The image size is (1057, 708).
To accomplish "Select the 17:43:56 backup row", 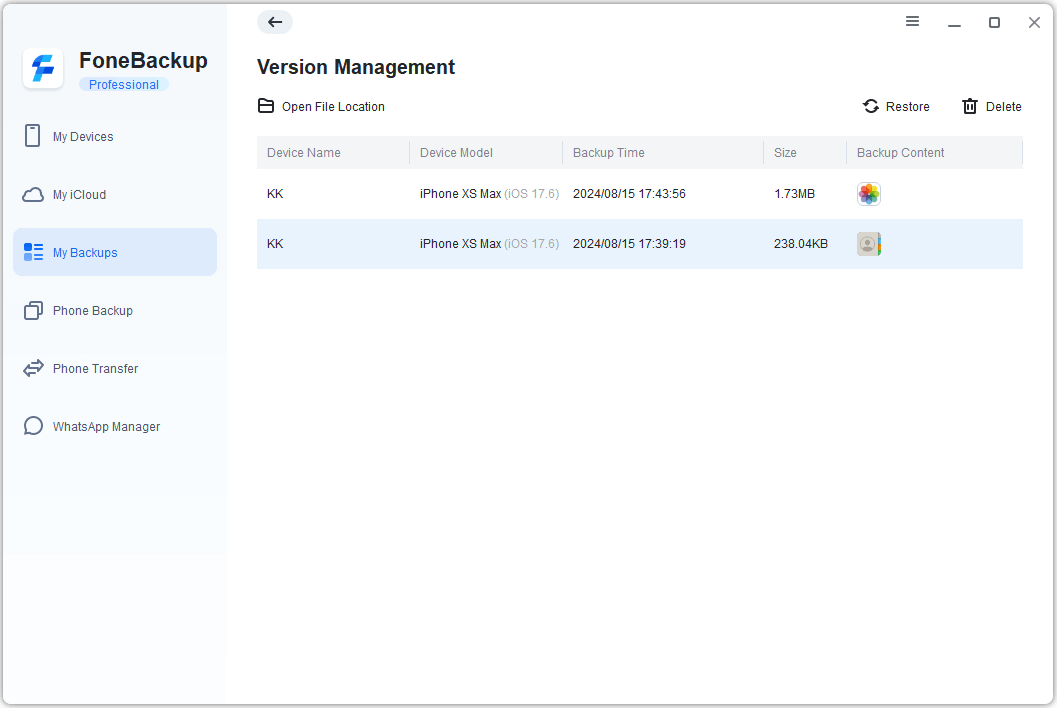I will click(x=629, y=194).
